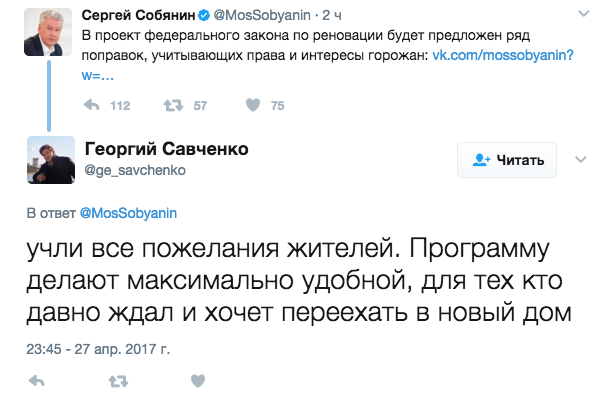The image size is (615, 397).
Task: Click the add-person icon in Читать button
Action: 482,160
